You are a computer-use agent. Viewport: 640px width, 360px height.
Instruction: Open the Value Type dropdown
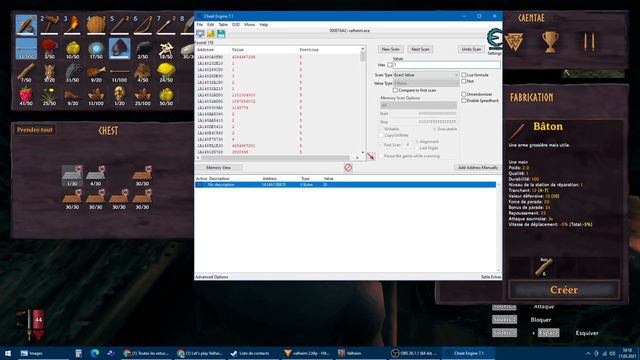pyautogui.click(x=426, y=83)
